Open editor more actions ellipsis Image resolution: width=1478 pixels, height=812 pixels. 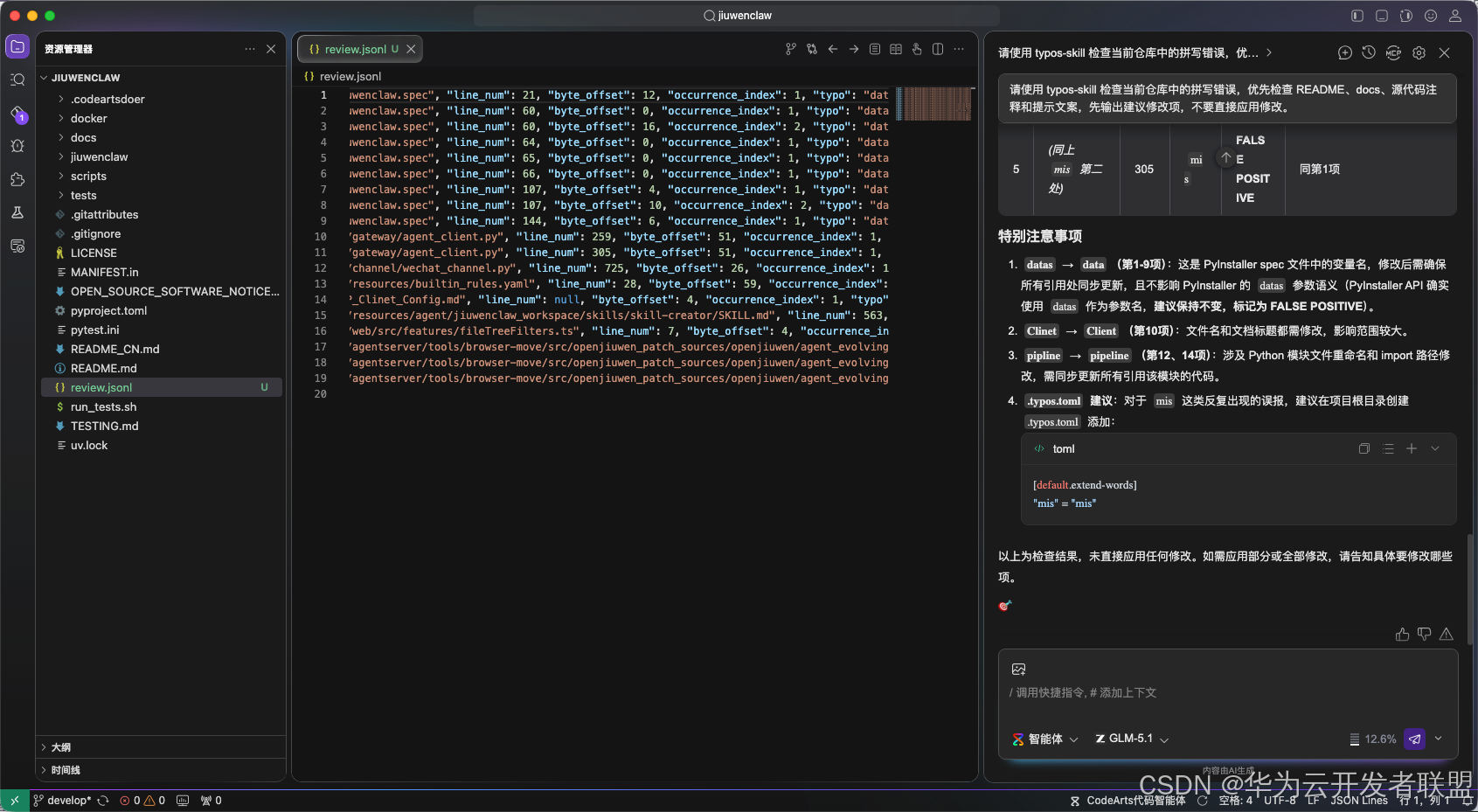pyautogui.click(x=959, y=49)
